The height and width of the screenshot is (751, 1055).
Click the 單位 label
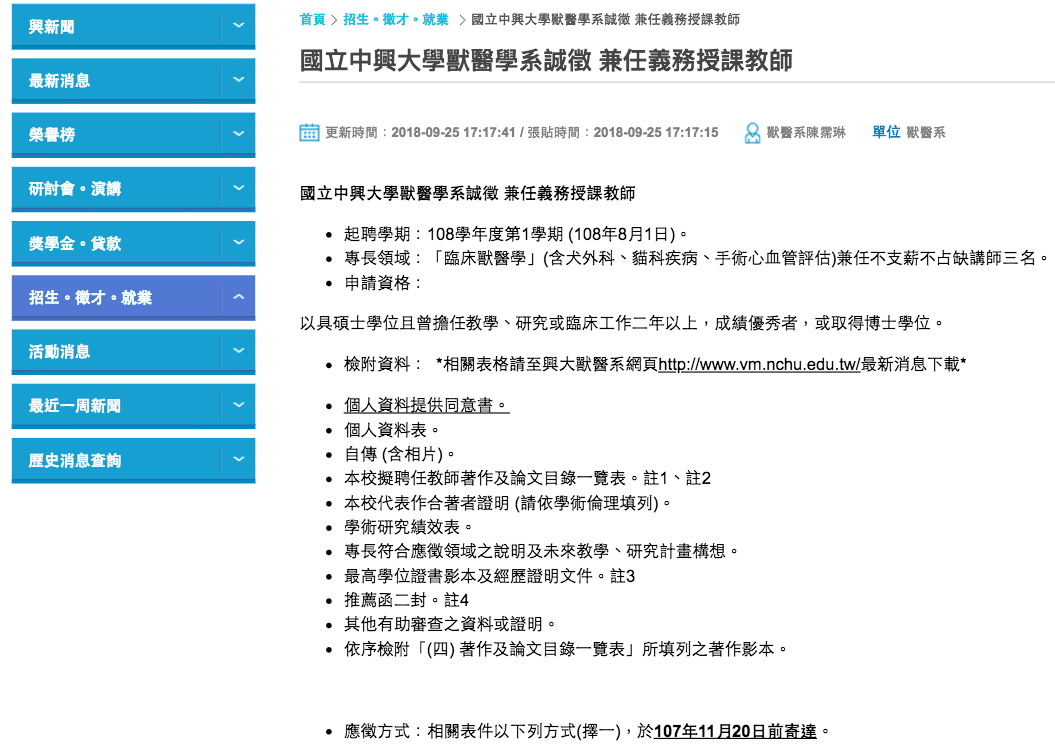tap(886, 132)
